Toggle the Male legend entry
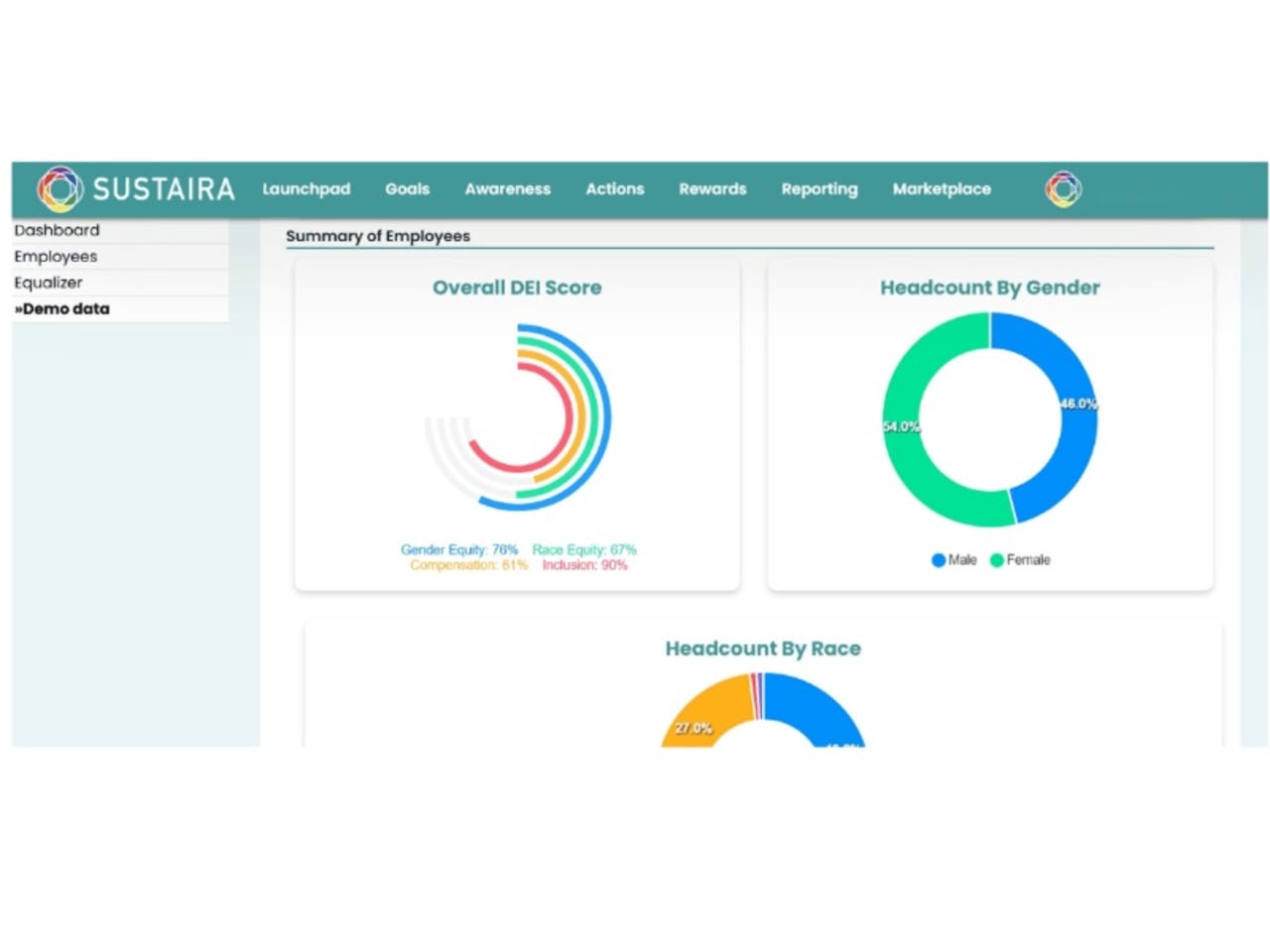Image resolution: width=1270 pixels, height=952 pixels. tap(954, 559)
